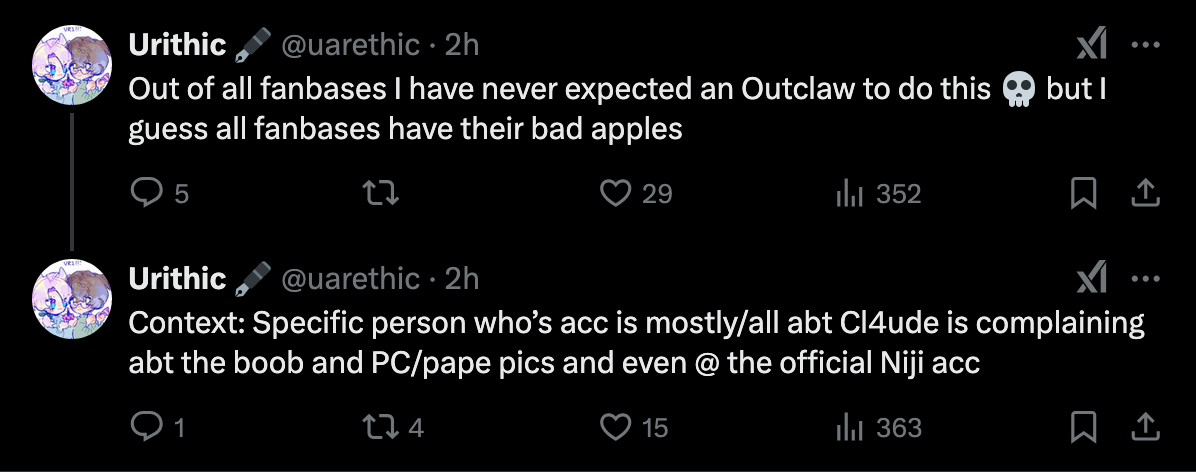Open @uarethic handle on the Context tweet

pyautogui.click(x=350, y=280)
